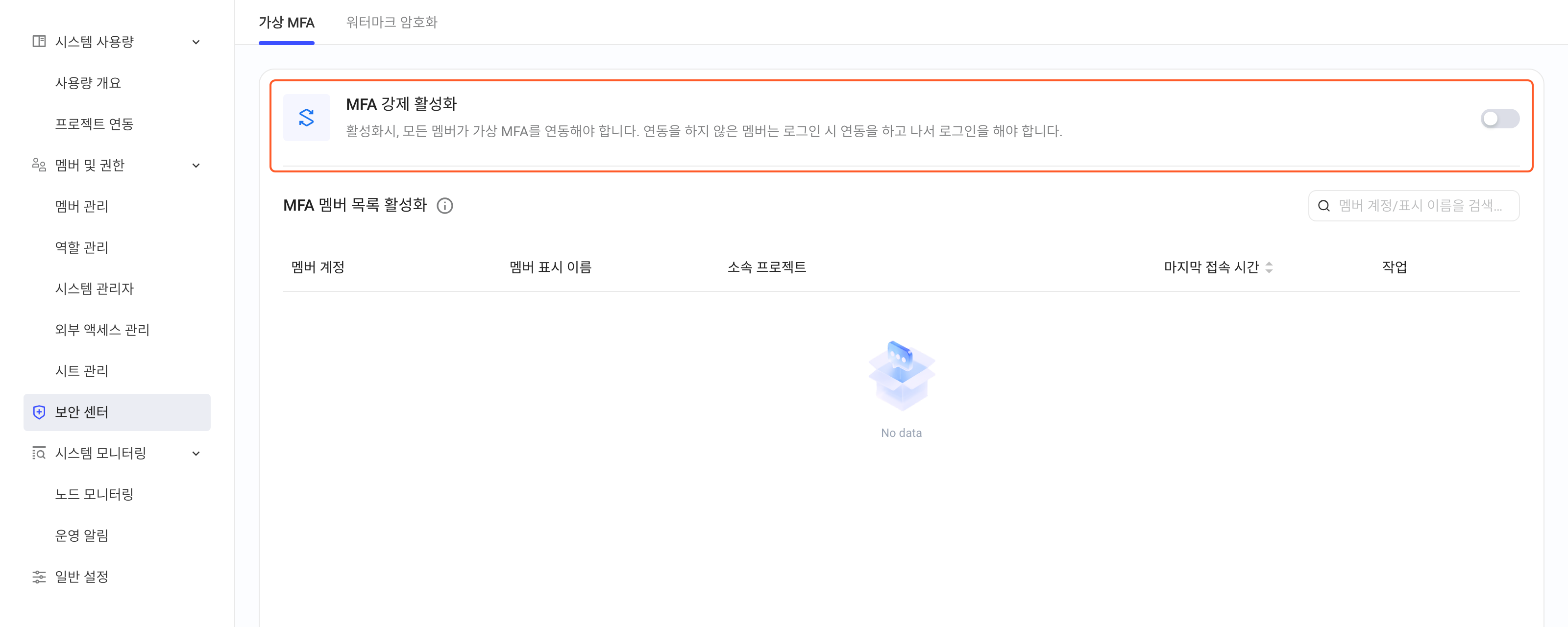Click the 멤버 및 권한 people icon
The height and width of the screenshot is (627, 1568).
point(39,165)
